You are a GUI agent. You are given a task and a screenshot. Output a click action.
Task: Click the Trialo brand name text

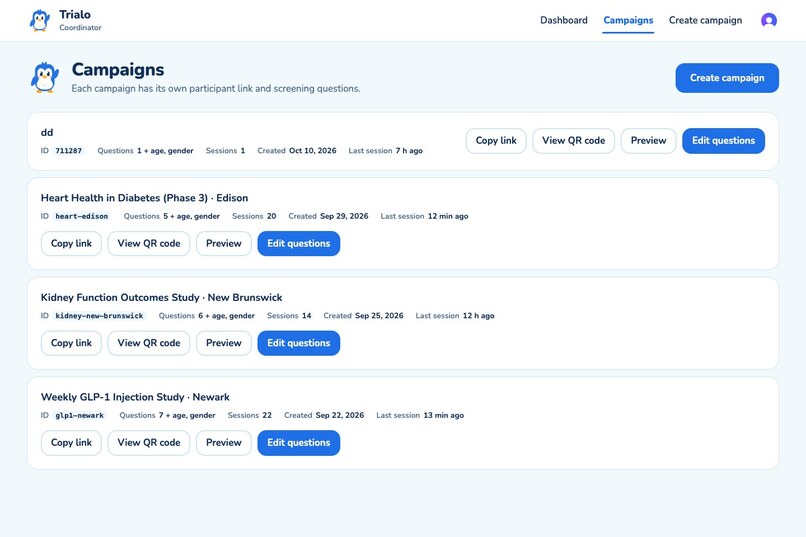click(75, 15)
